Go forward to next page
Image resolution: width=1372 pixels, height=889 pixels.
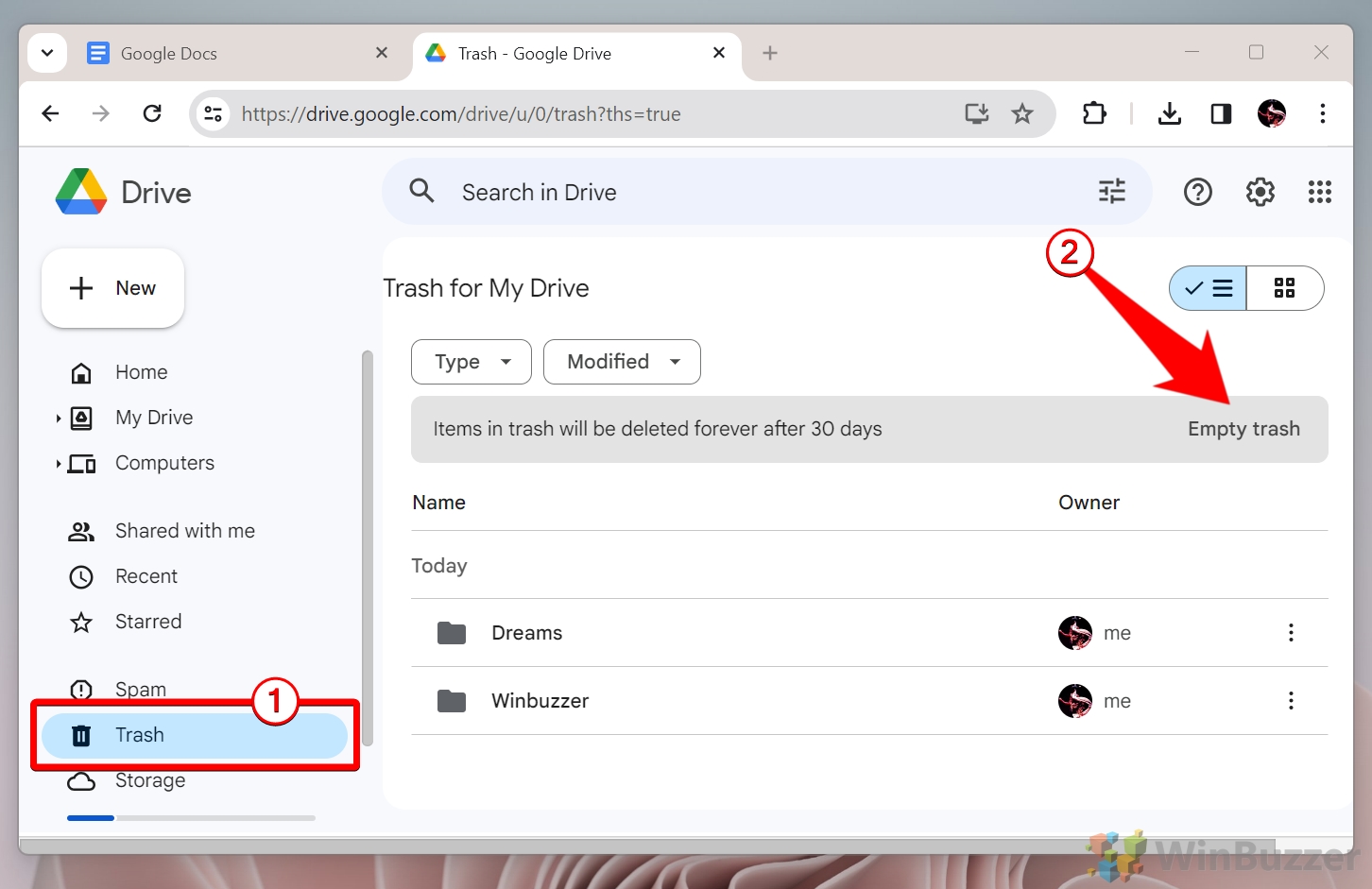101,114
